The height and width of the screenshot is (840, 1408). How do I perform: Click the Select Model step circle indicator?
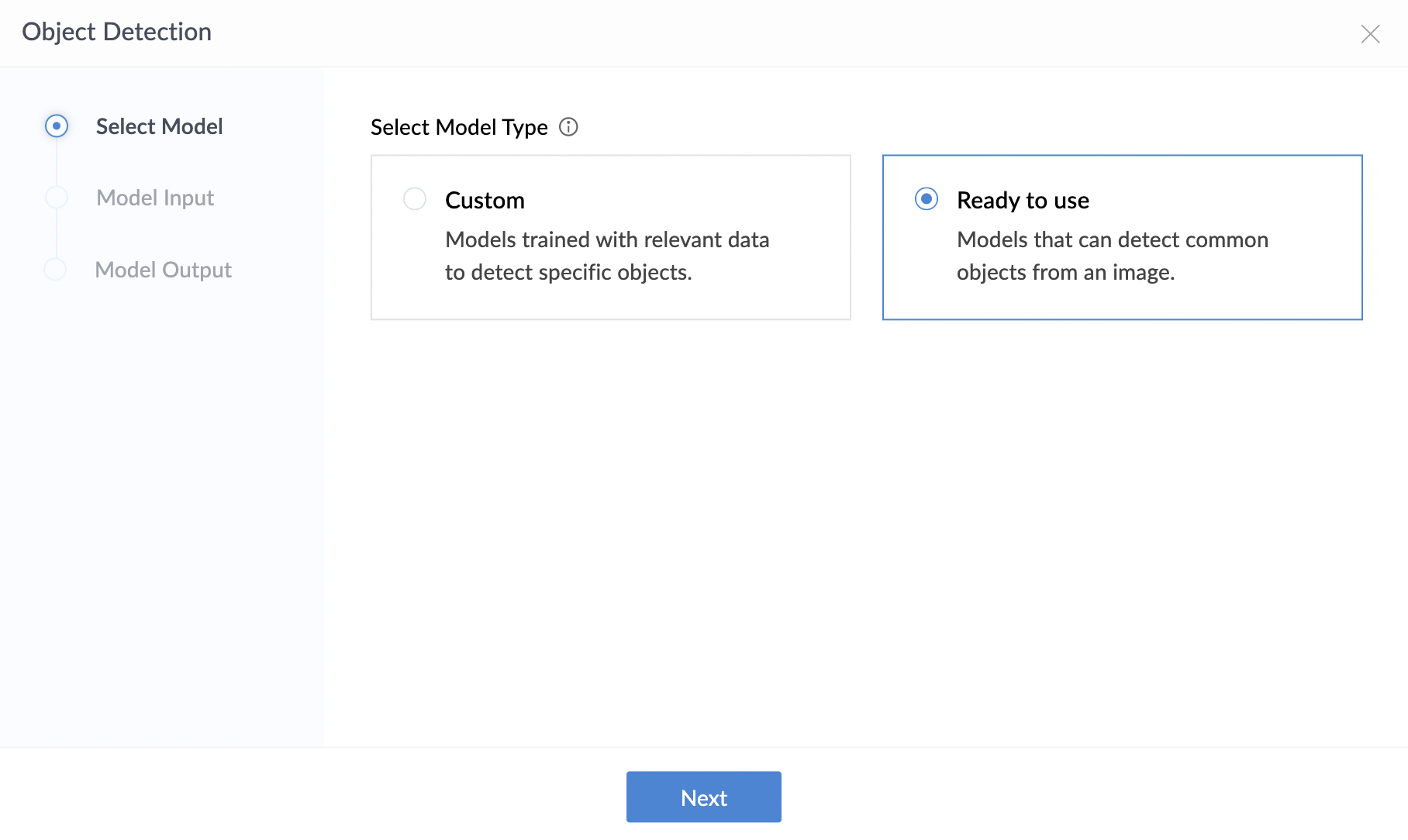57,126
